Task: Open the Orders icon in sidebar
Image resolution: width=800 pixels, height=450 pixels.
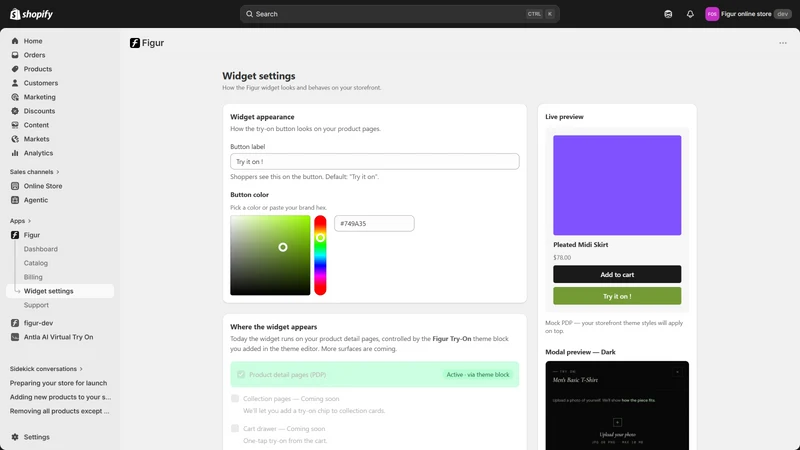Action: [x=15, y=55]
